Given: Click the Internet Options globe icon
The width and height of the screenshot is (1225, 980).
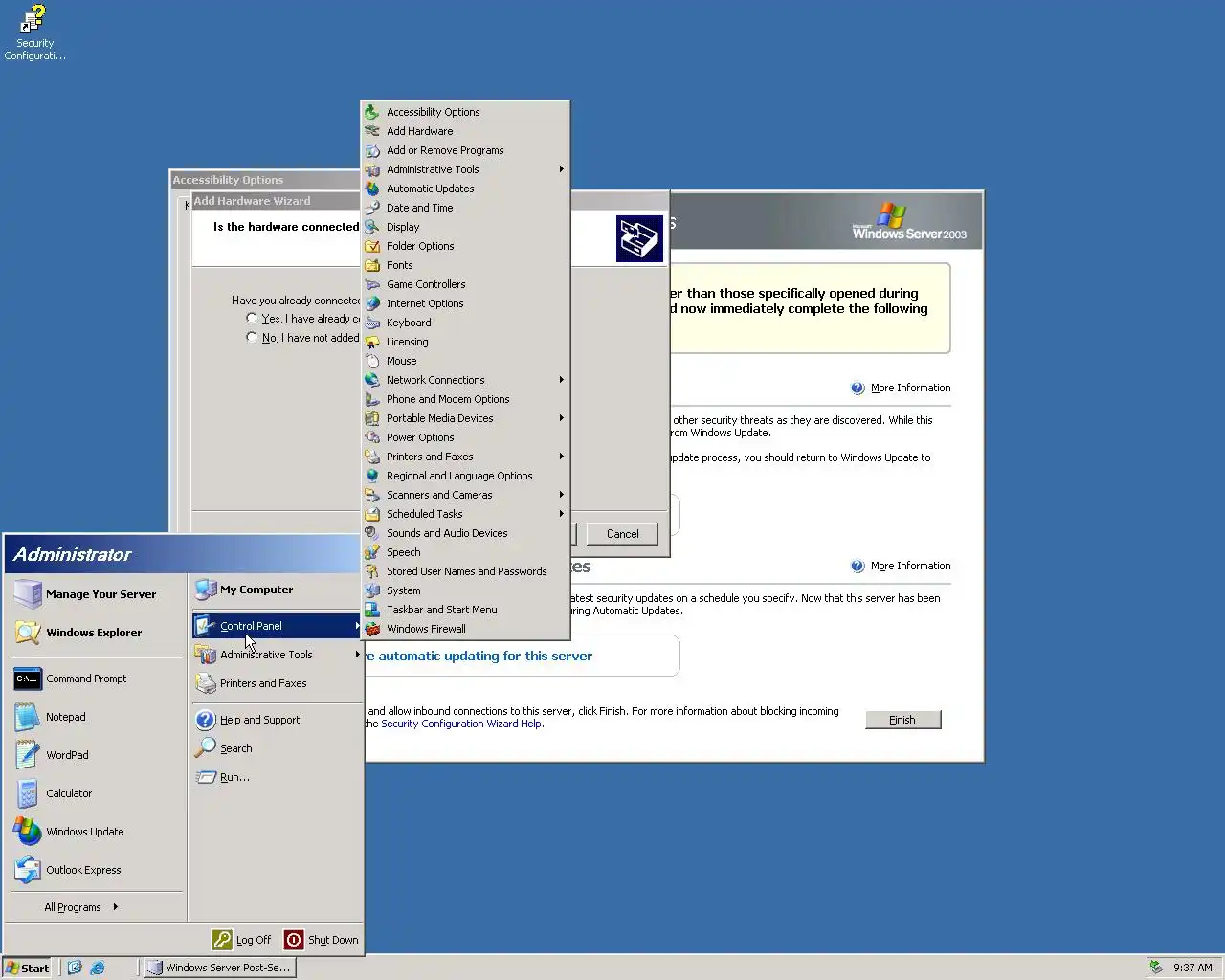Looking at the screenshot, I should [372, 303].
